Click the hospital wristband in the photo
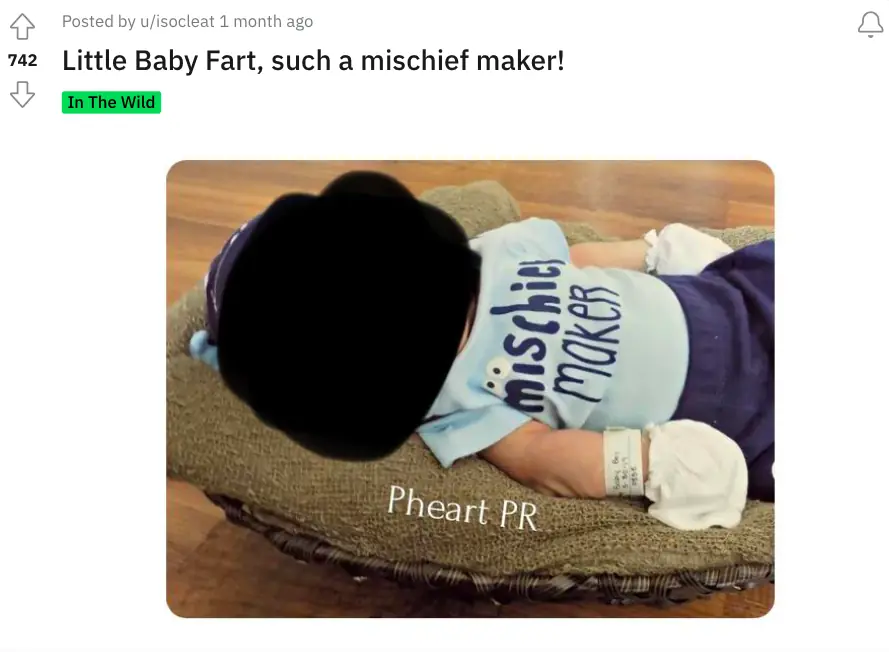 pos(623,463)
